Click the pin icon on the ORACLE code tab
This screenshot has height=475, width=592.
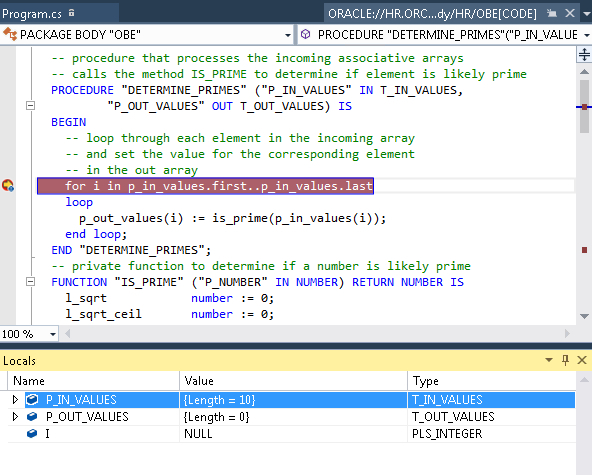552,14
